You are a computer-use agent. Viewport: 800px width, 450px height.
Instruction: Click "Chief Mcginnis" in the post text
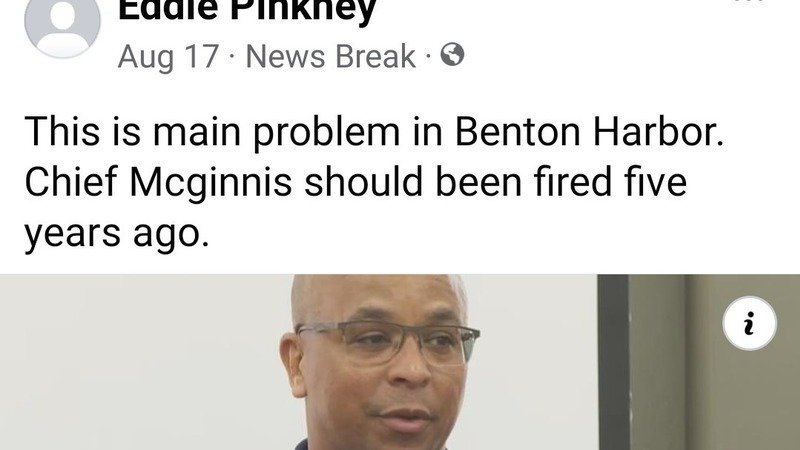(158, 184)
